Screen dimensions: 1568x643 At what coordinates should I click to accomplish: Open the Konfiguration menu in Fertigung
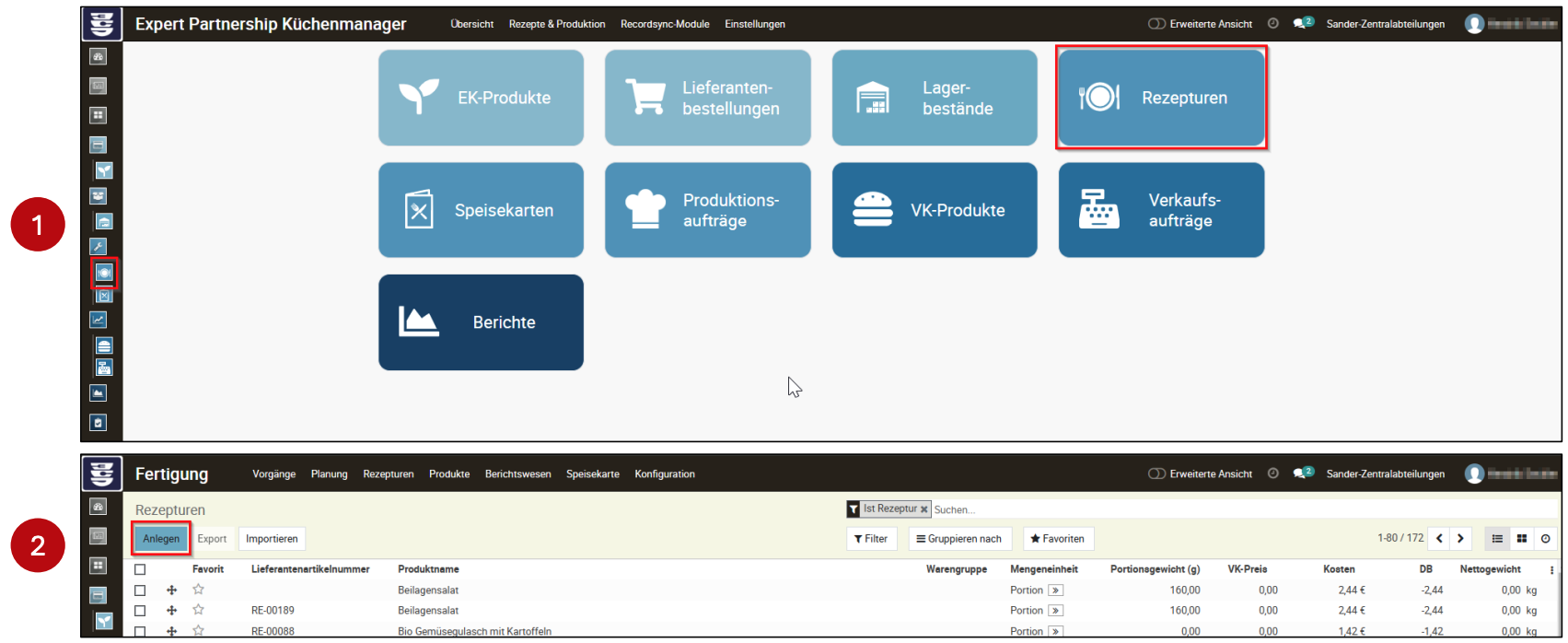[x=664, y=474]
